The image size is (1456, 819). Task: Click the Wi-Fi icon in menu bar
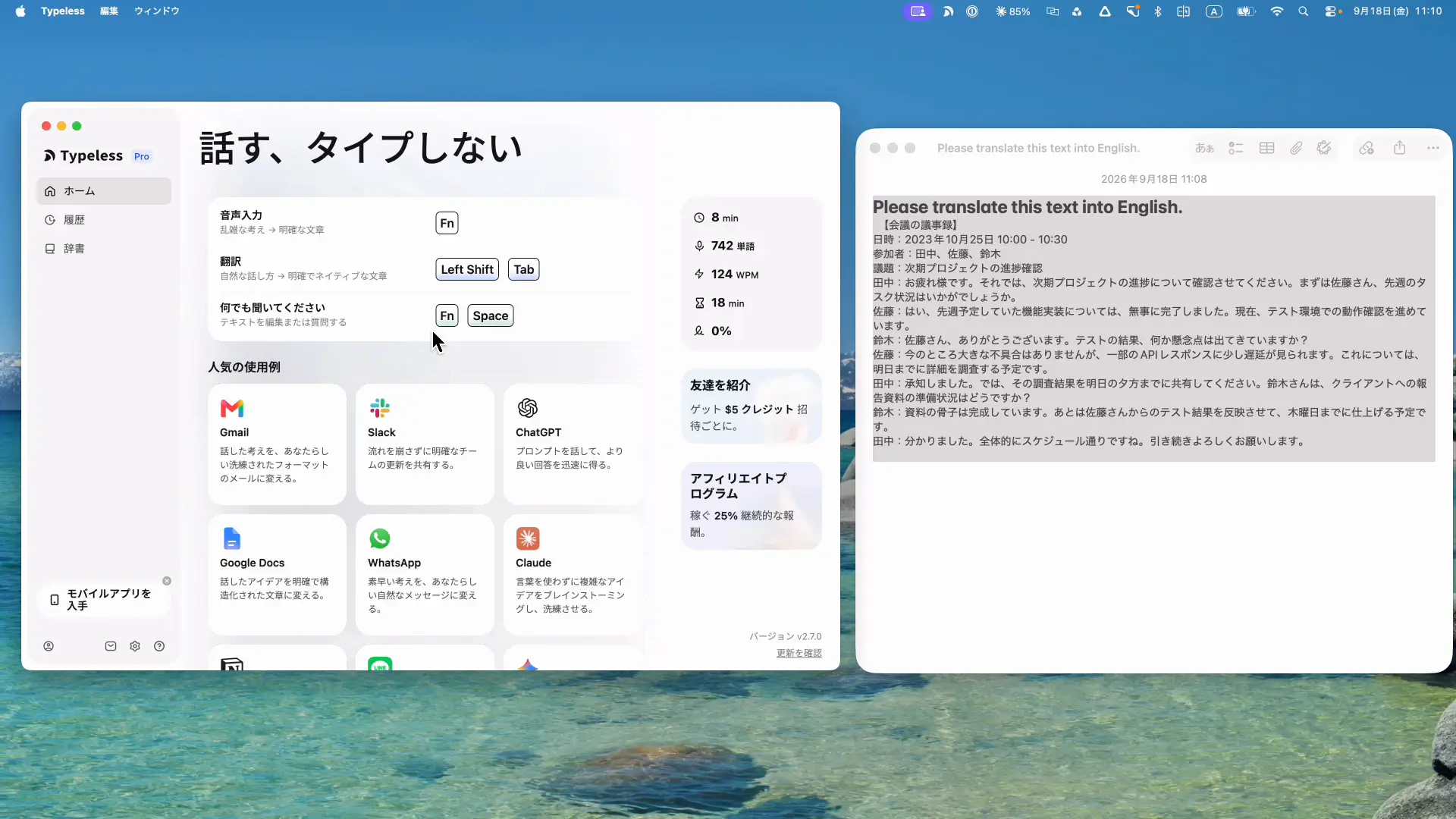click(1277, 11)
